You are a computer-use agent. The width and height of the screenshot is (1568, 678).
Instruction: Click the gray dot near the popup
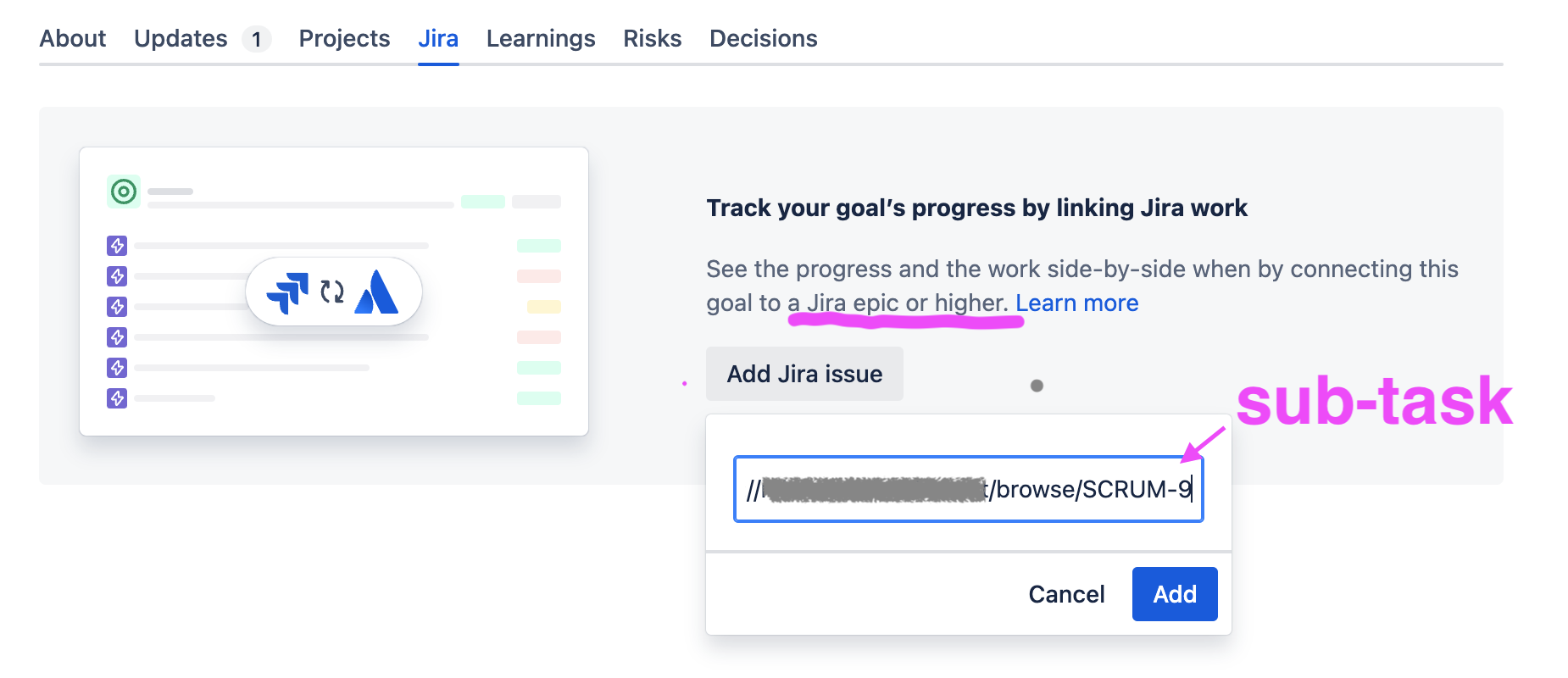pos(1037,386)
